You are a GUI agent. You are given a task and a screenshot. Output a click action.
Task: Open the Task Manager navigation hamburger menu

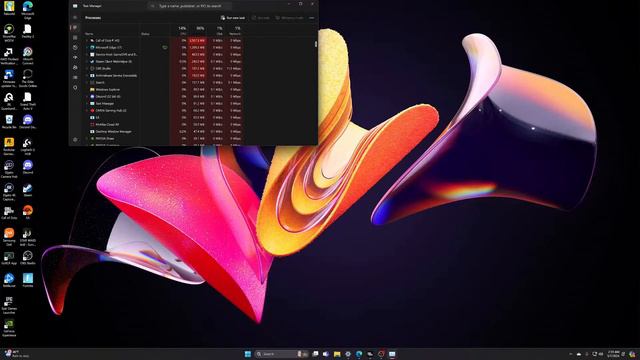coord(75,18)
